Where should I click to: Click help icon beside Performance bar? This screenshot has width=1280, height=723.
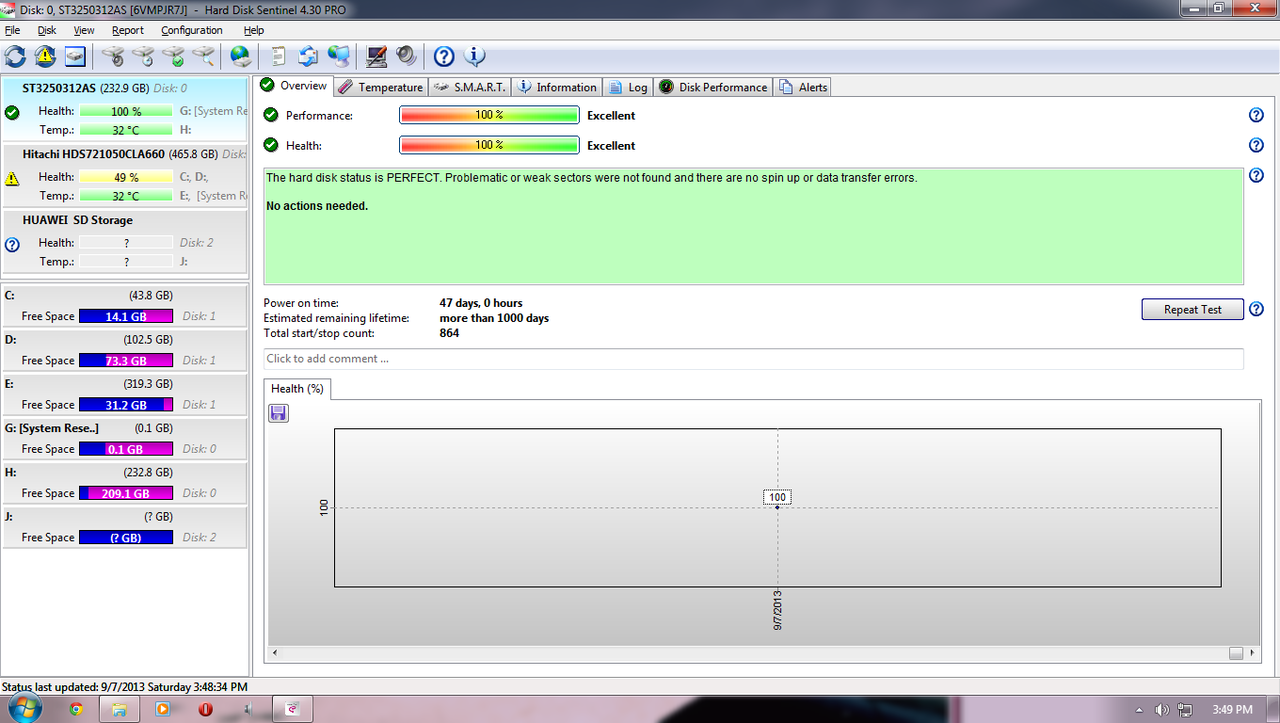[x=1257, y=115]
